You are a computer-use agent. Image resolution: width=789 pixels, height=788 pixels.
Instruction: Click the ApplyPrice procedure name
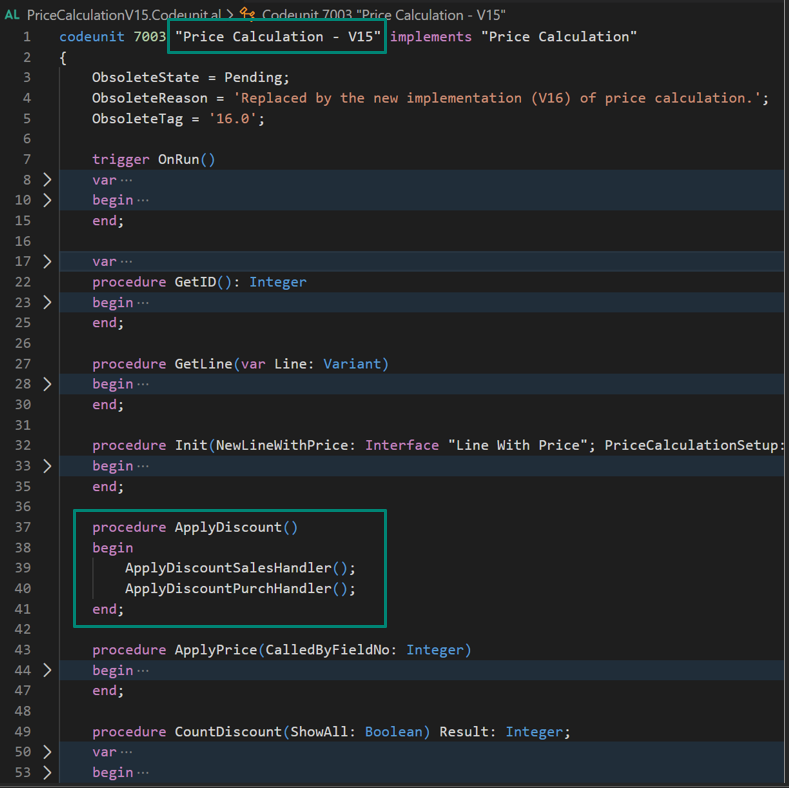[216, 650]
